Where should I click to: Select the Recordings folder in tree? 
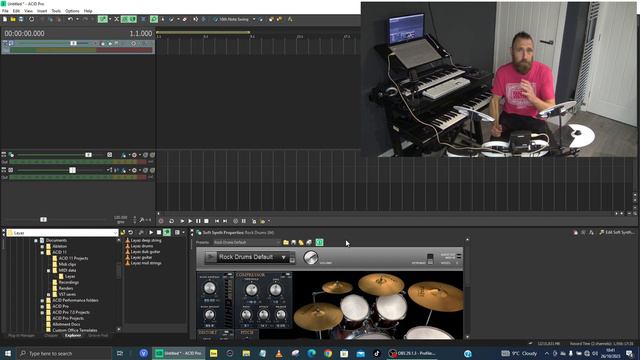68,282
